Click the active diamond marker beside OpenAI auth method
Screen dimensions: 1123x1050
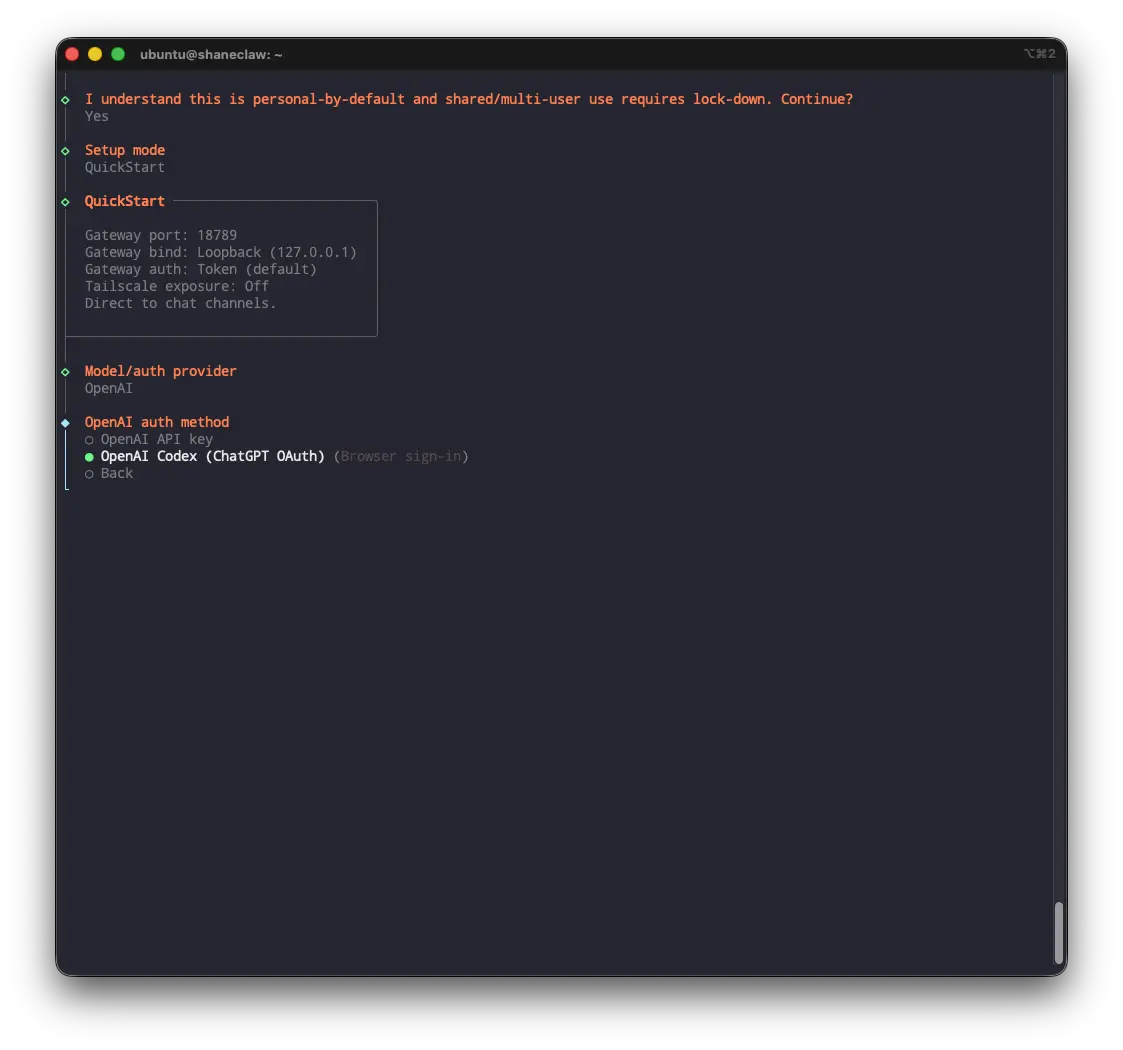[x=65, y=423]
